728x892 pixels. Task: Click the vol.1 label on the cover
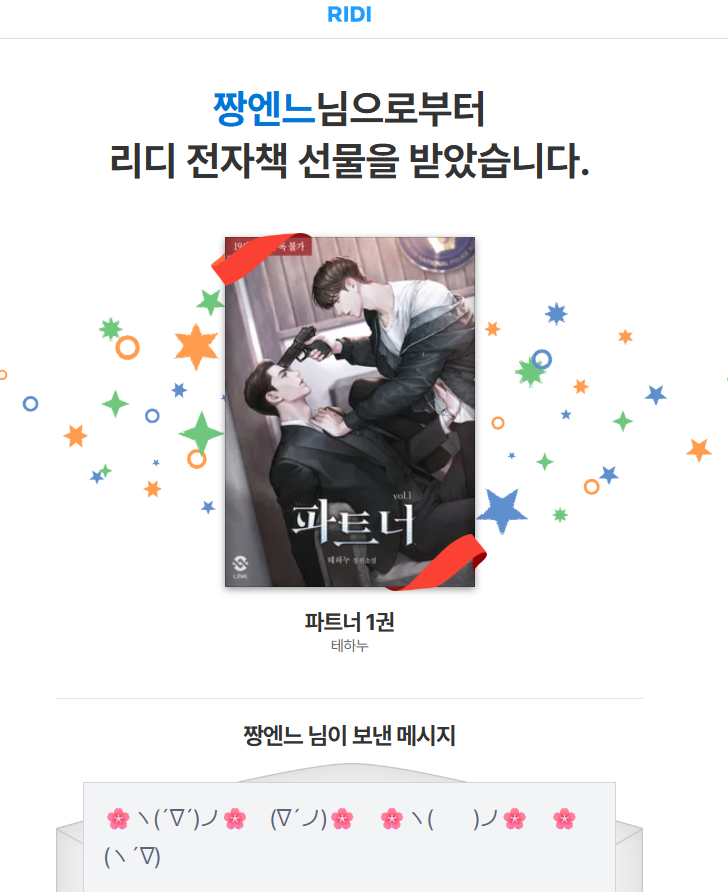point(402,496)
